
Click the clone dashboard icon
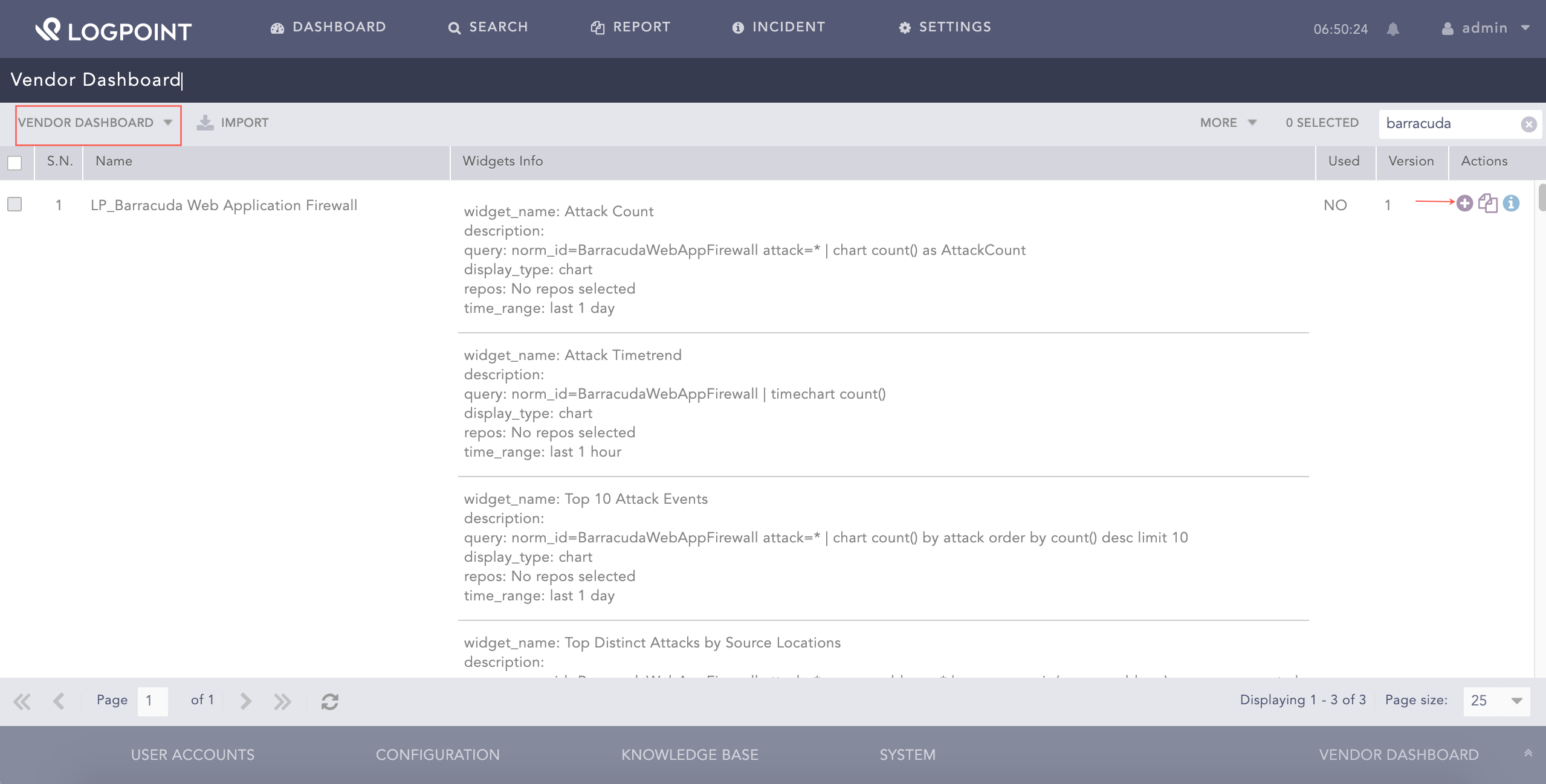point(1487,204)
